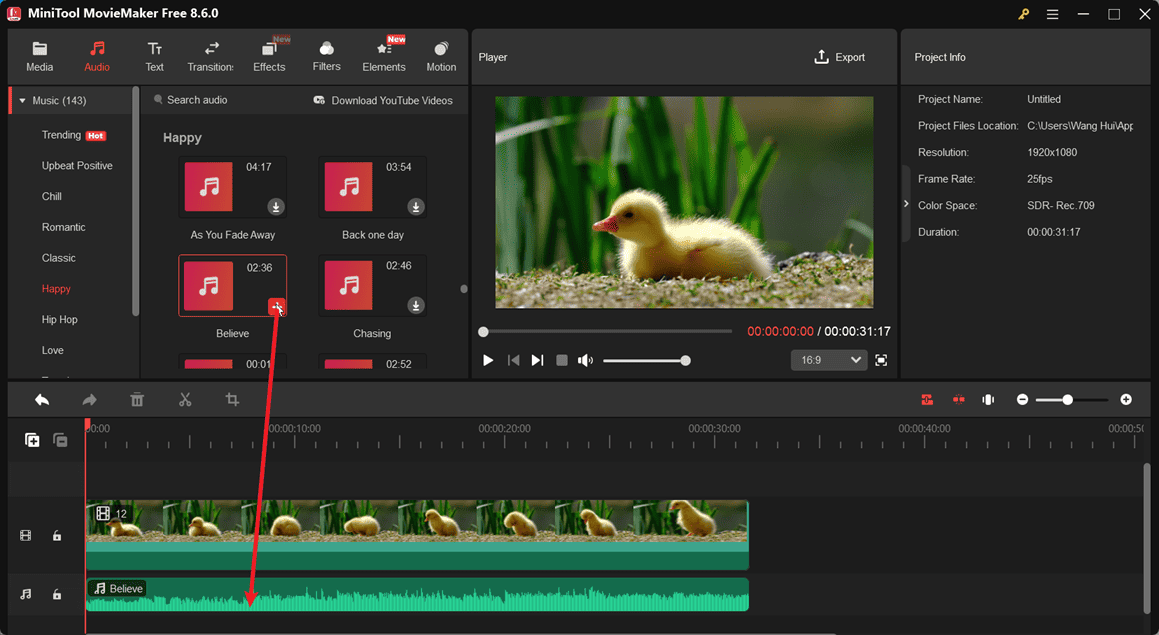1159x635 pixels.
Task: Click the player progress bar
Action: pos(606,332)
